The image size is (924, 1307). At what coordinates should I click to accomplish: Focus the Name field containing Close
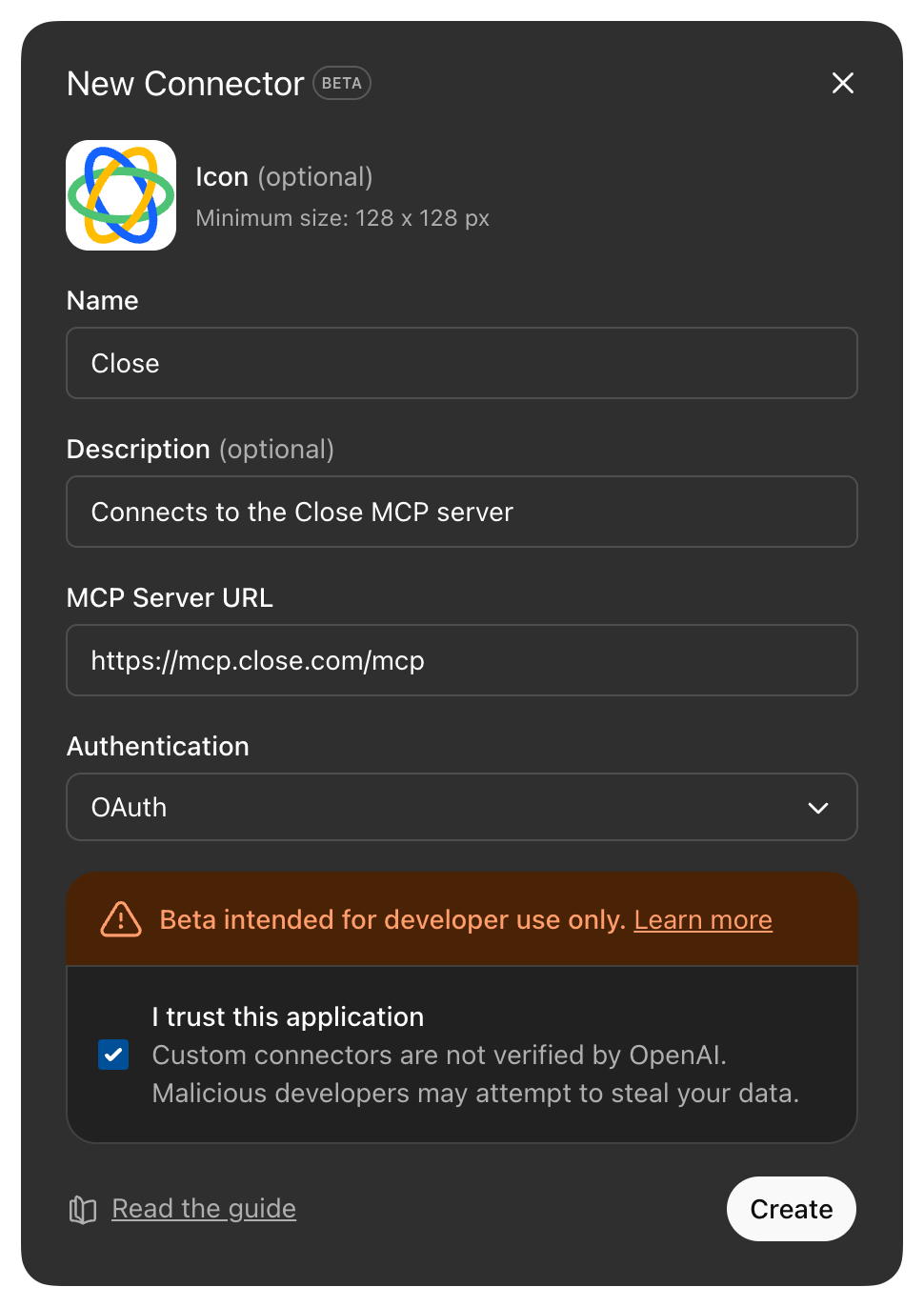[461, 363]
